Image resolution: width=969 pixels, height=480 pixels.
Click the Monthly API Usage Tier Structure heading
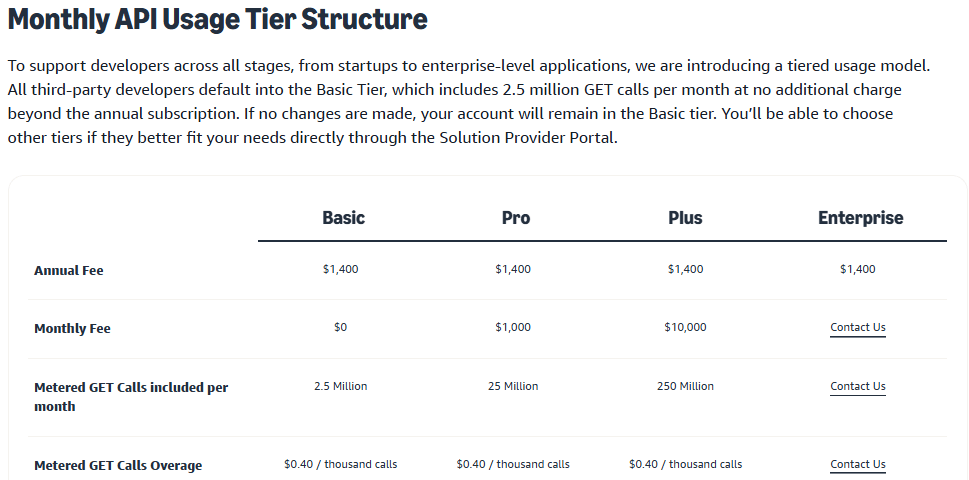217,19
